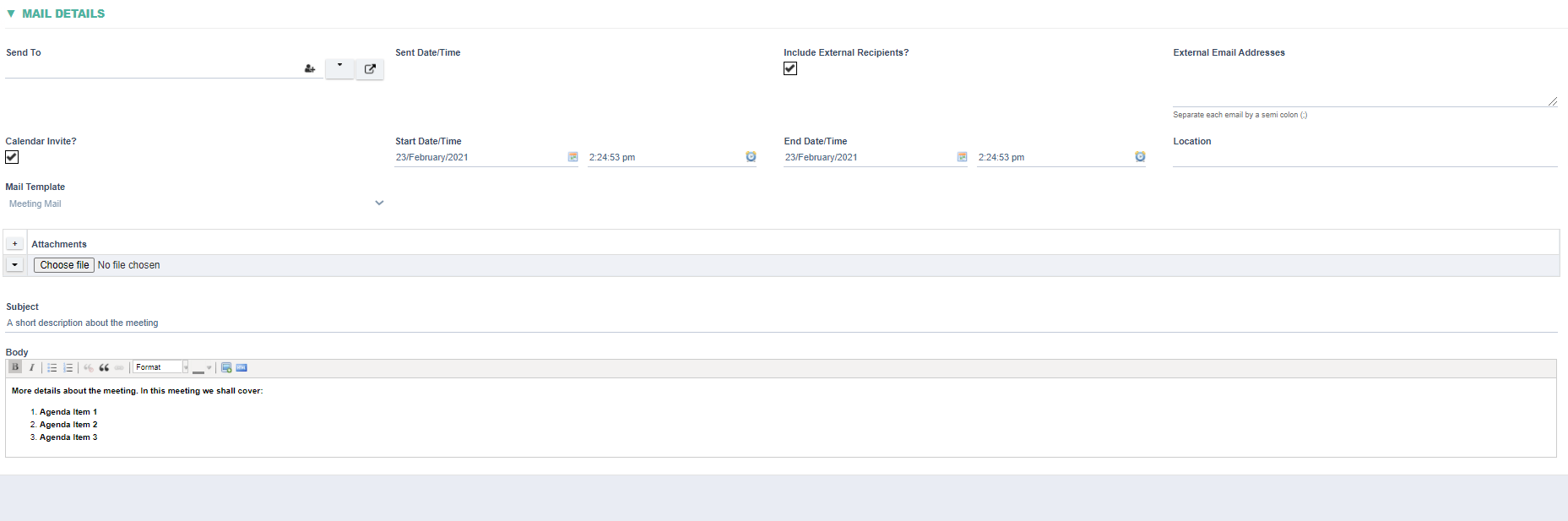
Task: Open the Mail Template dropdown
Action: 379,204
